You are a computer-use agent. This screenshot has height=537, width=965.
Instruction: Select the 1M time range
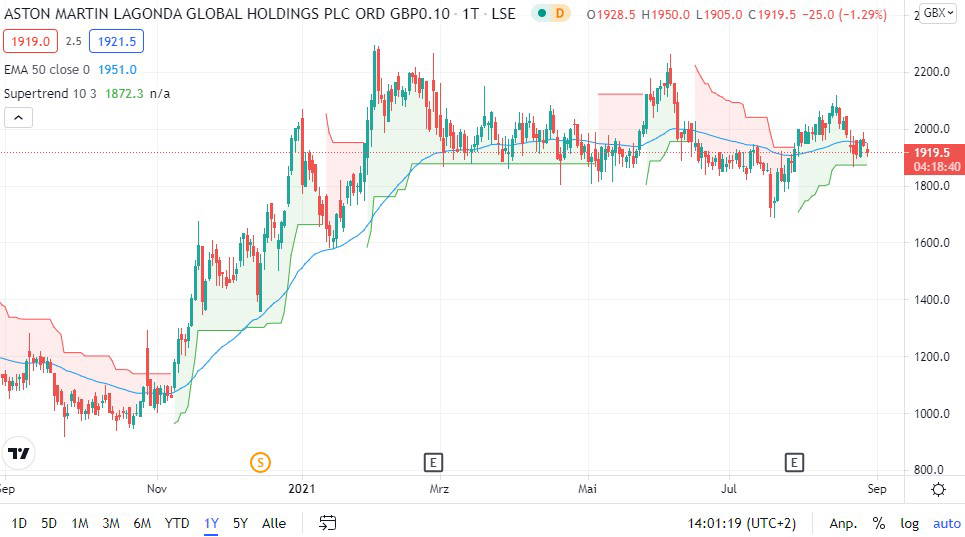pos(80,523)
